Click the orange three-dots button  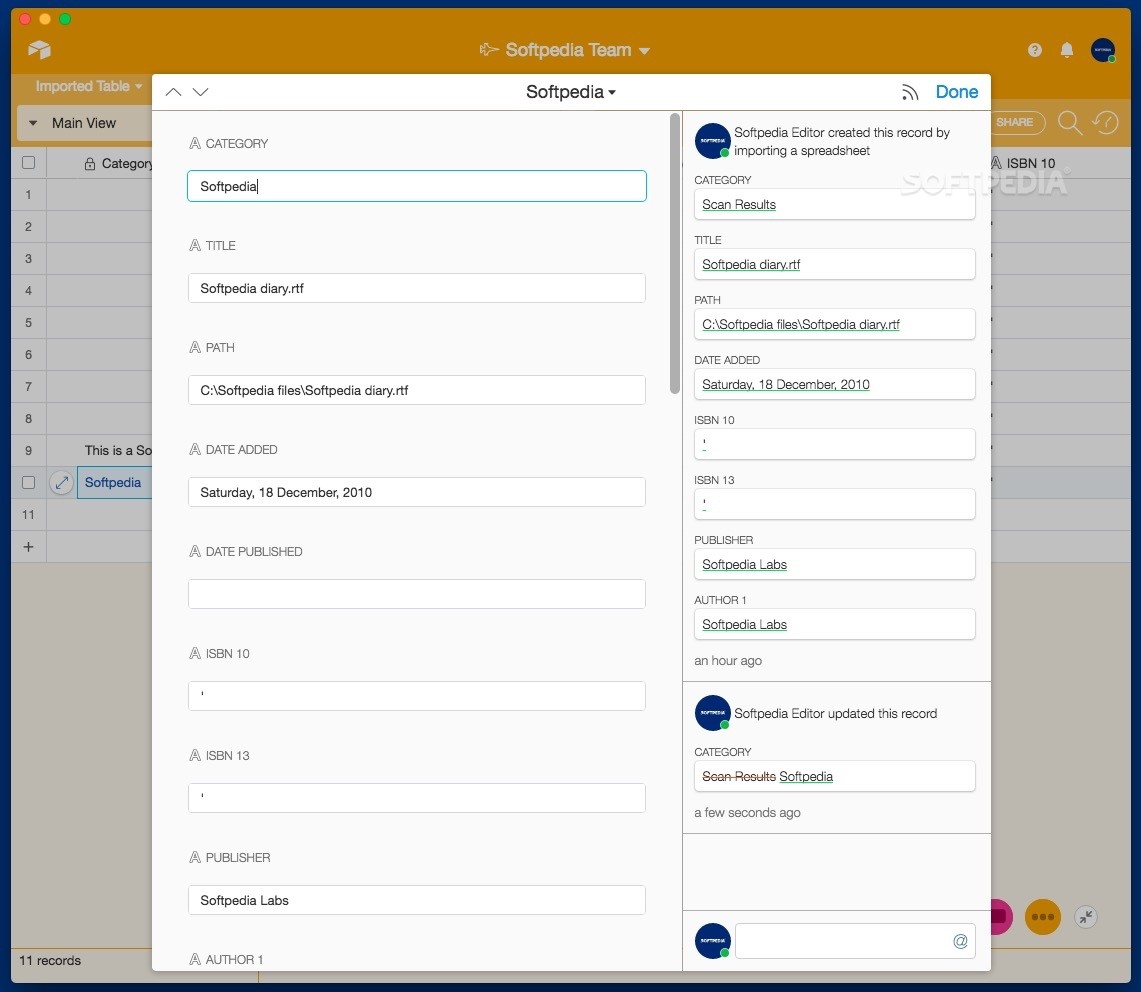pos(1043,917)
